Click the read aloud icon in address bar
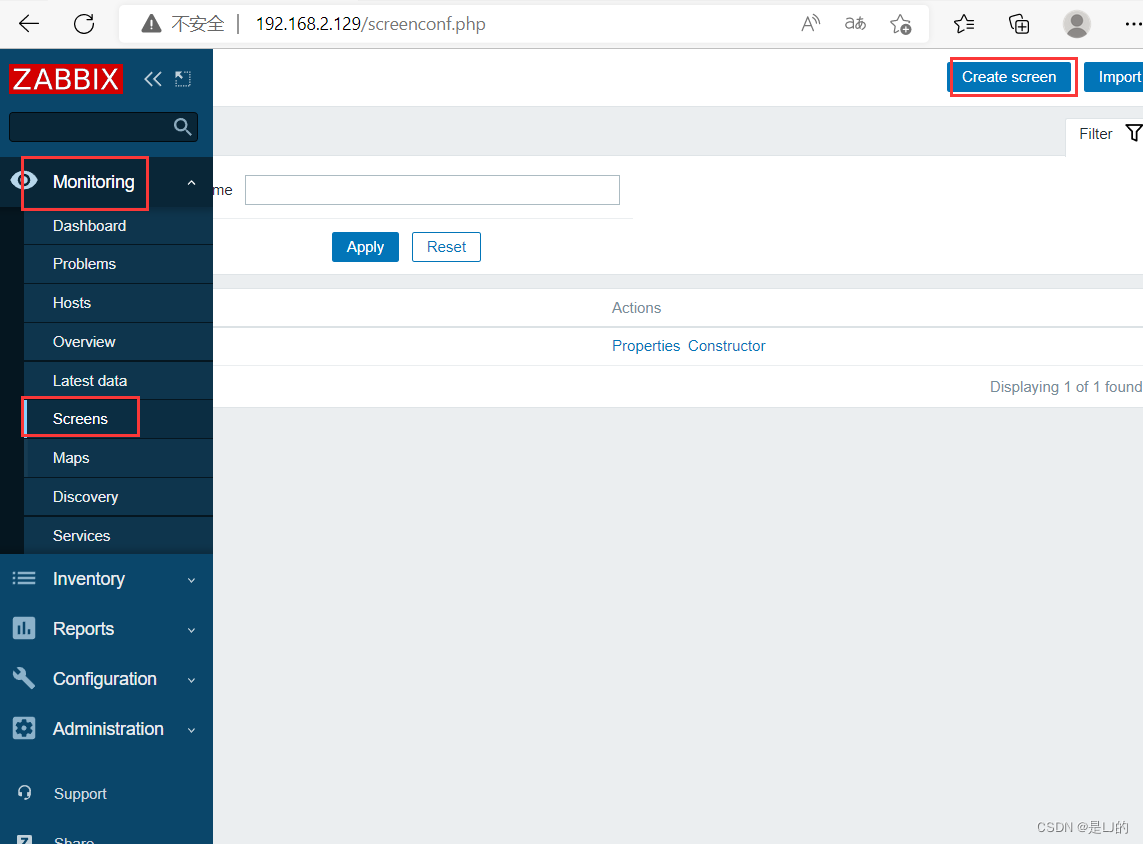 (x=811, y=23)
